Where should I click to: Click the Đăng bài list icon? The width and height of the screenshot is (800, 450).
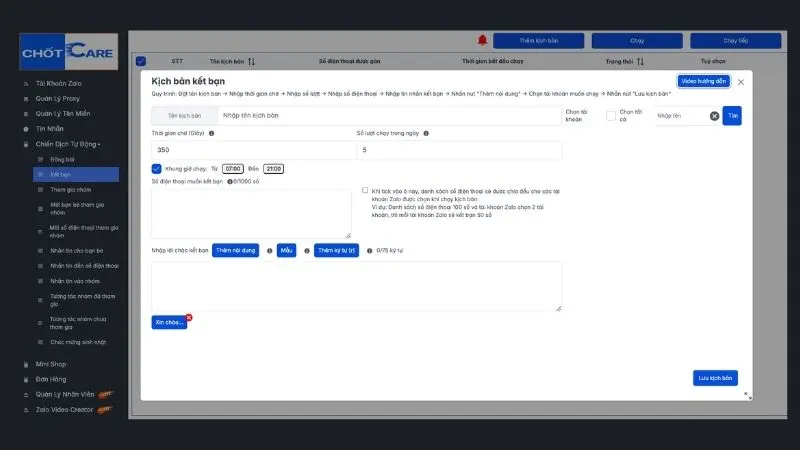[x=40, y=160]
